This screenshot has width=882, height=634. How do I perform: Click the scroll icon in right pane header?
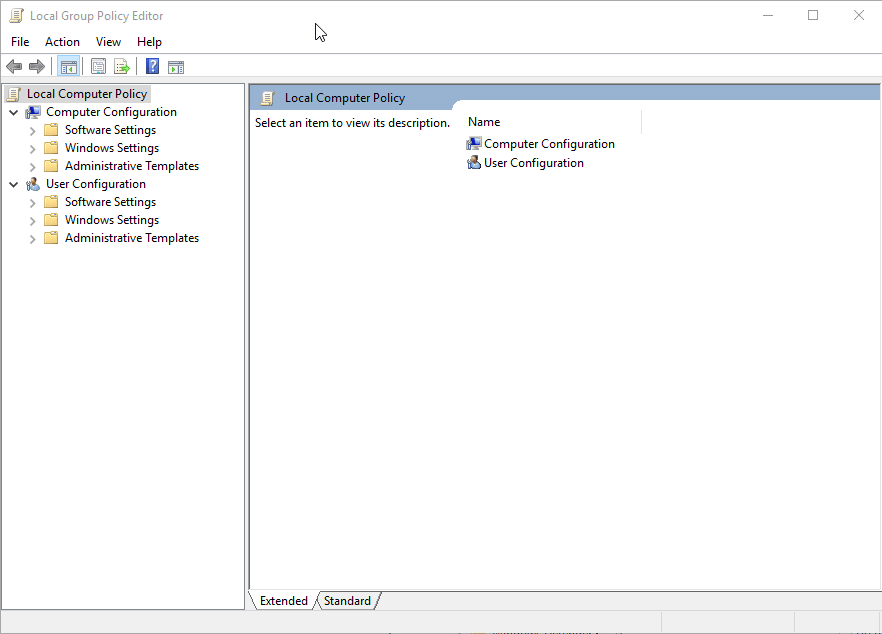pos(268,98)
